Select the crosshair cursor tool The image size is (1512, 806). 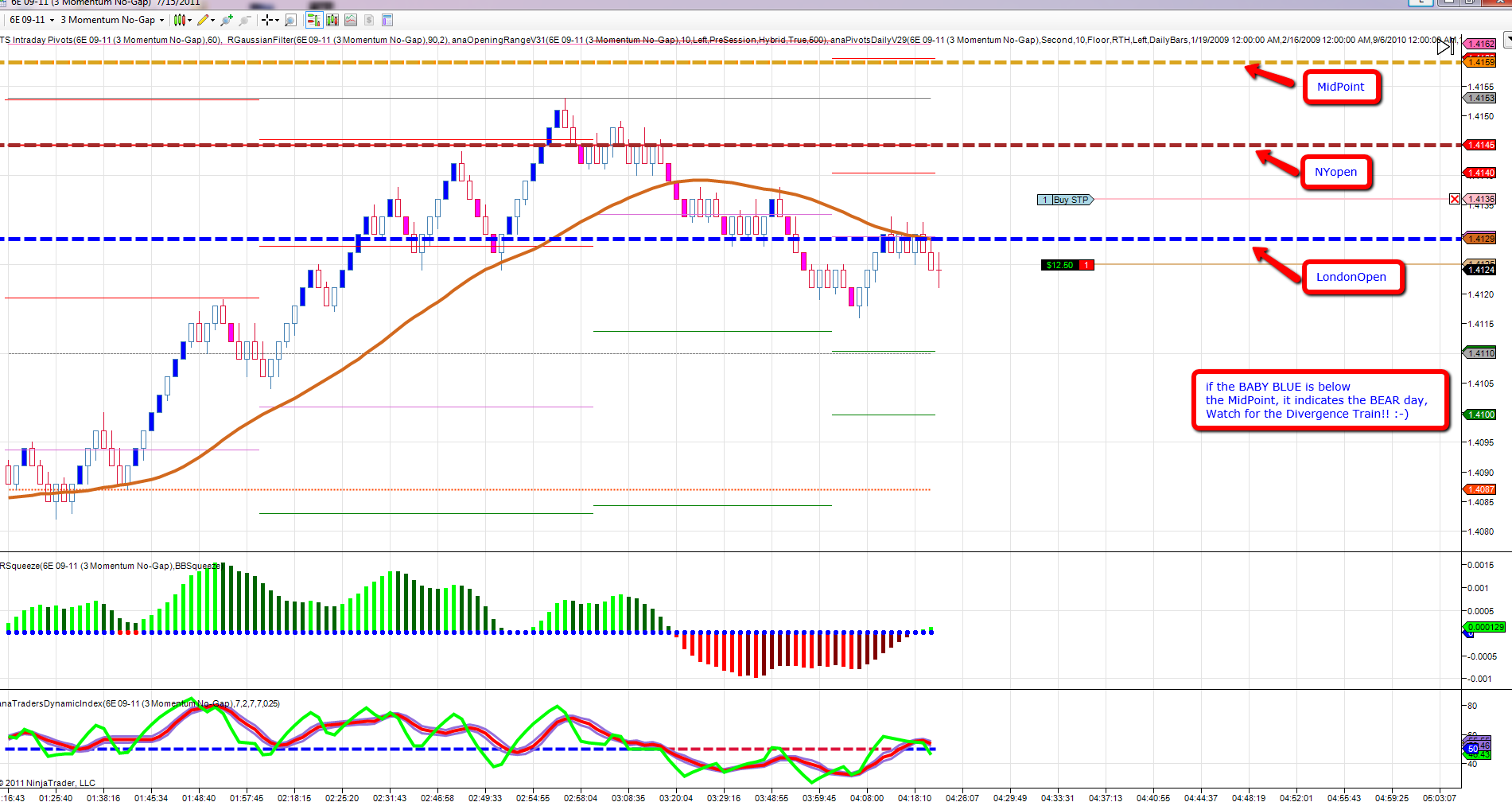click(267, 20)
